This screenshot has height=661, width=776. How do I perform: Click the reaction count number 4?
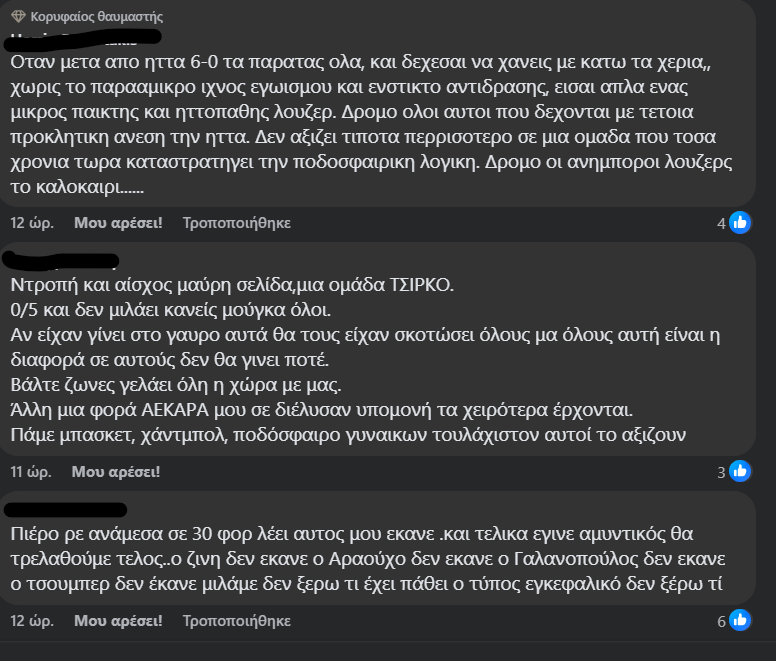point(722,224)
